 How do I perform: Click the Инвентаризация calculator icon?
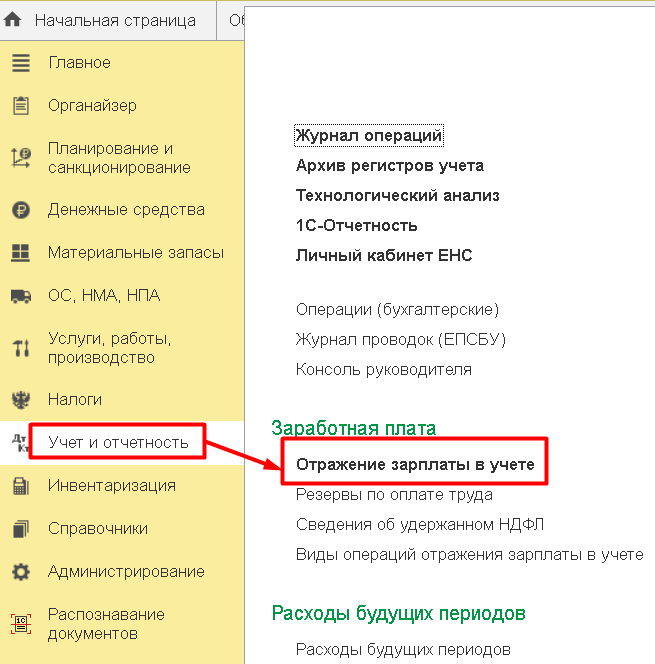pos(21,486)
